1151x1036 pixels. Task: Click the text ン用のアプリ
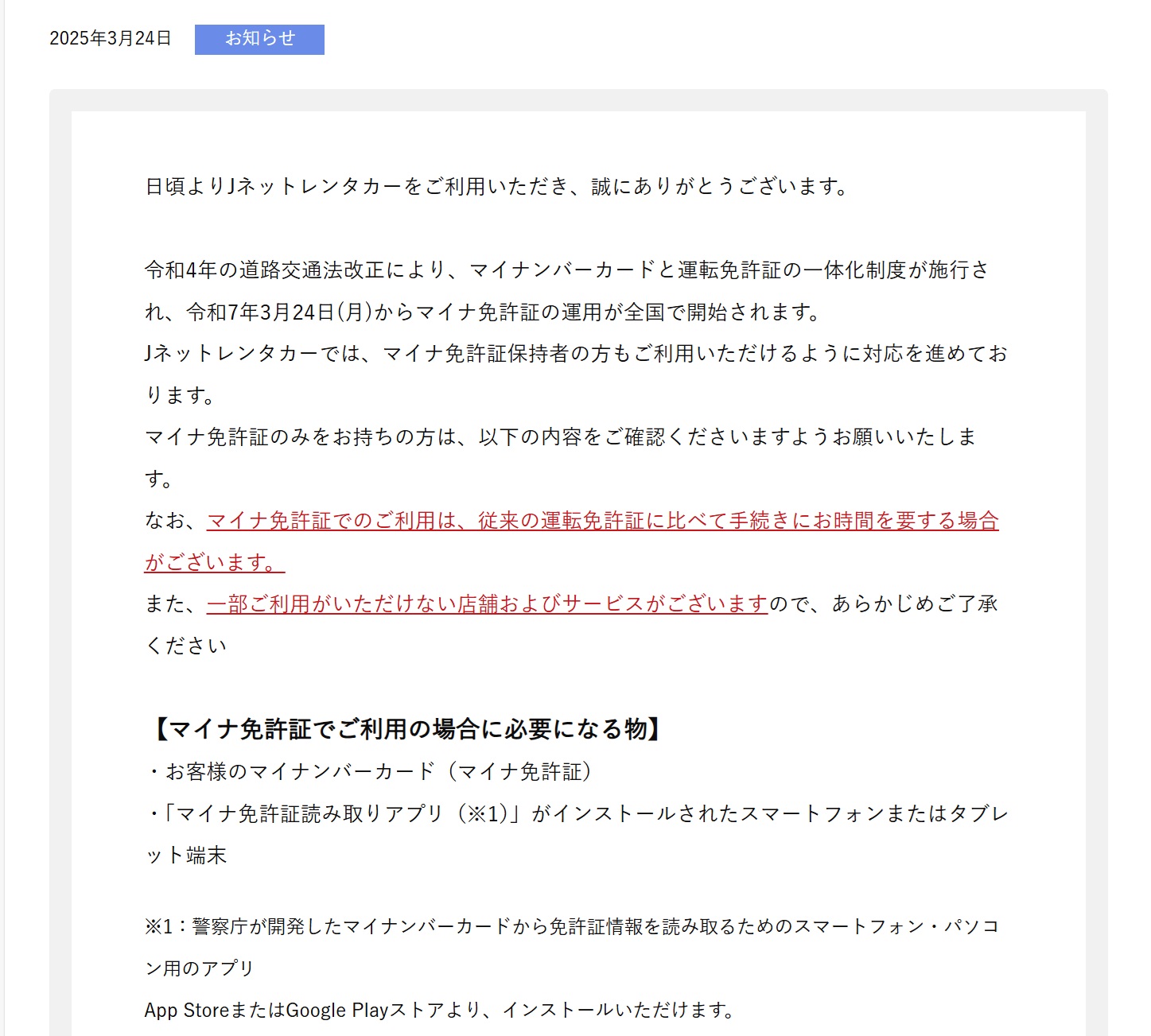click(199, 968)
